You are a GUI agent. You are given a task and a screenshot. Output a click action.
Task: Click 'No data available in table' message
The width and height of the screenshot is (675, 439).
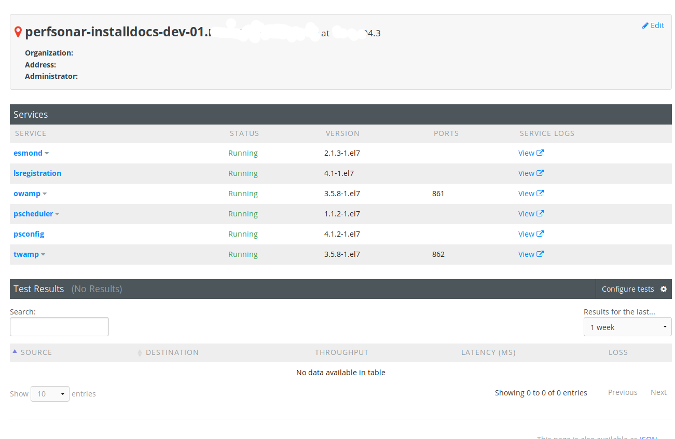click(x=341, y=373)
